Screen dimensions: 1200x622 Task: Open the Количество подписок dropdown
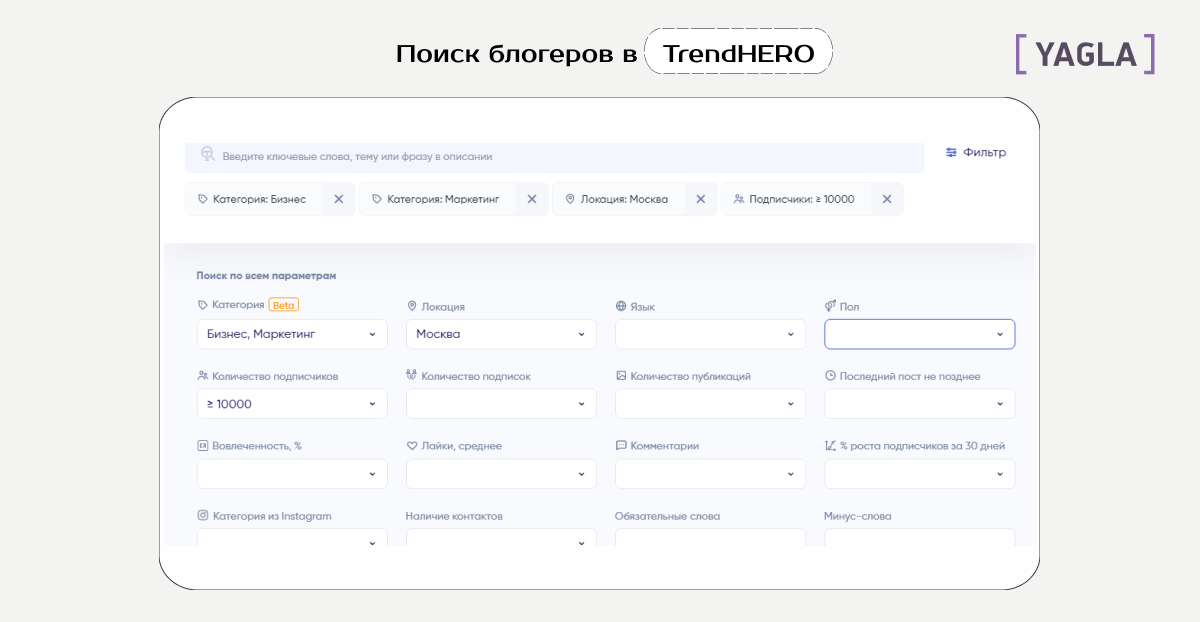501,404
